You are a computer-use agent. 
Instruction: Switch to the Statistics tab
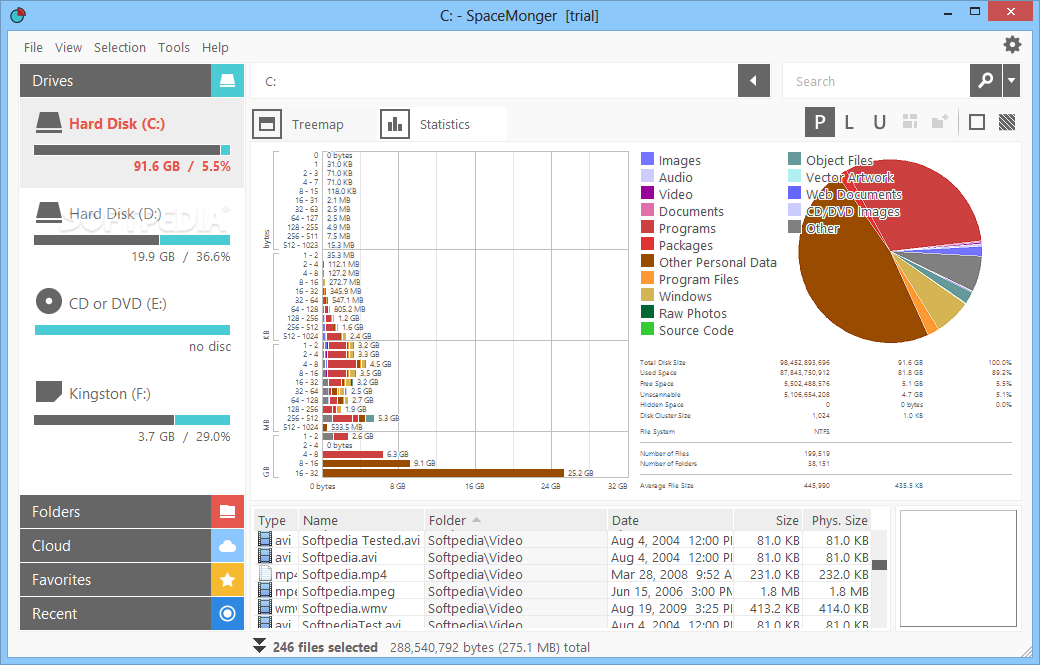(x=443, y=124)
